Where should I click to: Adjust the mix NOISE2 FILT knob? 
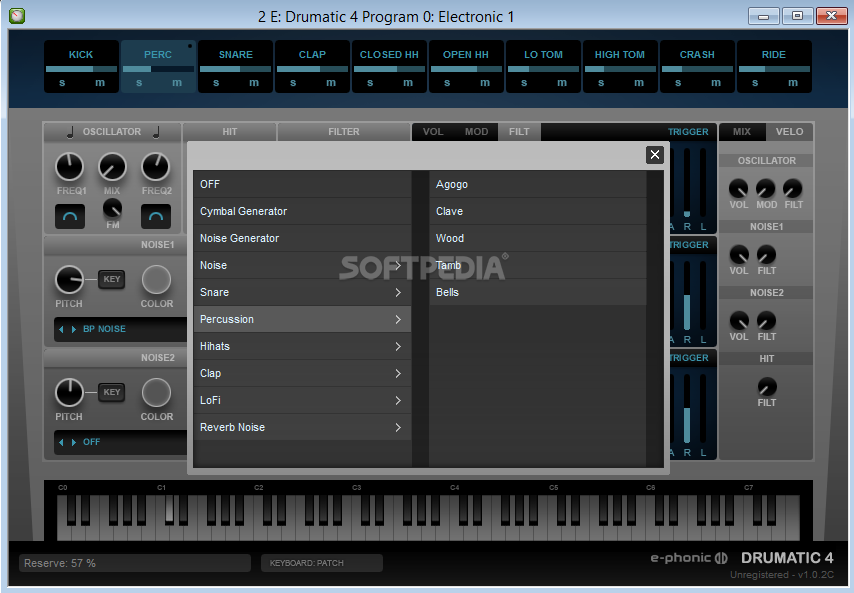click(x=766, y=320)
